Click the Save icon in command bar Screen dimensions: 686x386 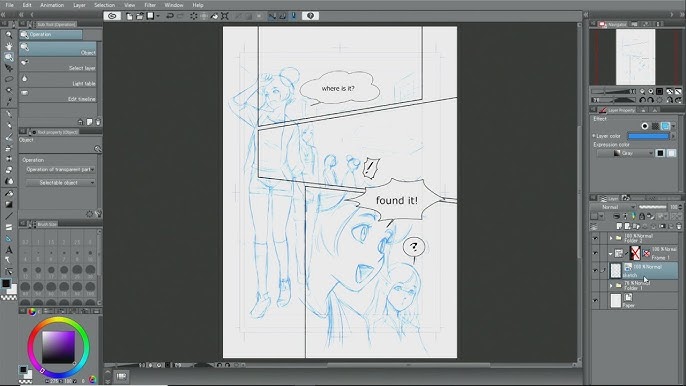coord(150,16)
